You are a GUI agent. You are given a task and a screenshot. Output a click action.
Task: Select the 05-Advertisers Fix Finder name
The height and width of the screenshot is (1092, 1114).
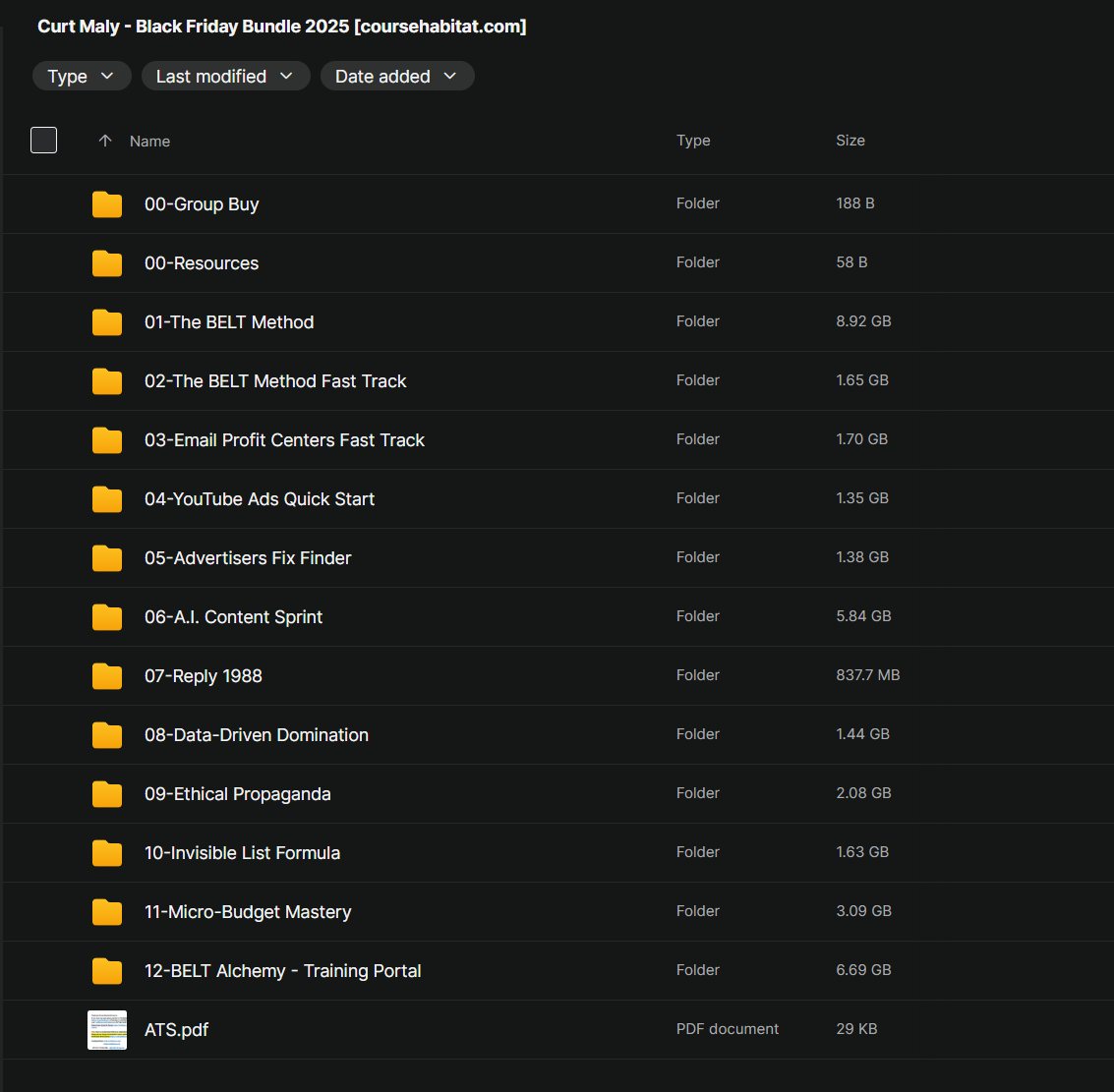click(x=248, y=558)
